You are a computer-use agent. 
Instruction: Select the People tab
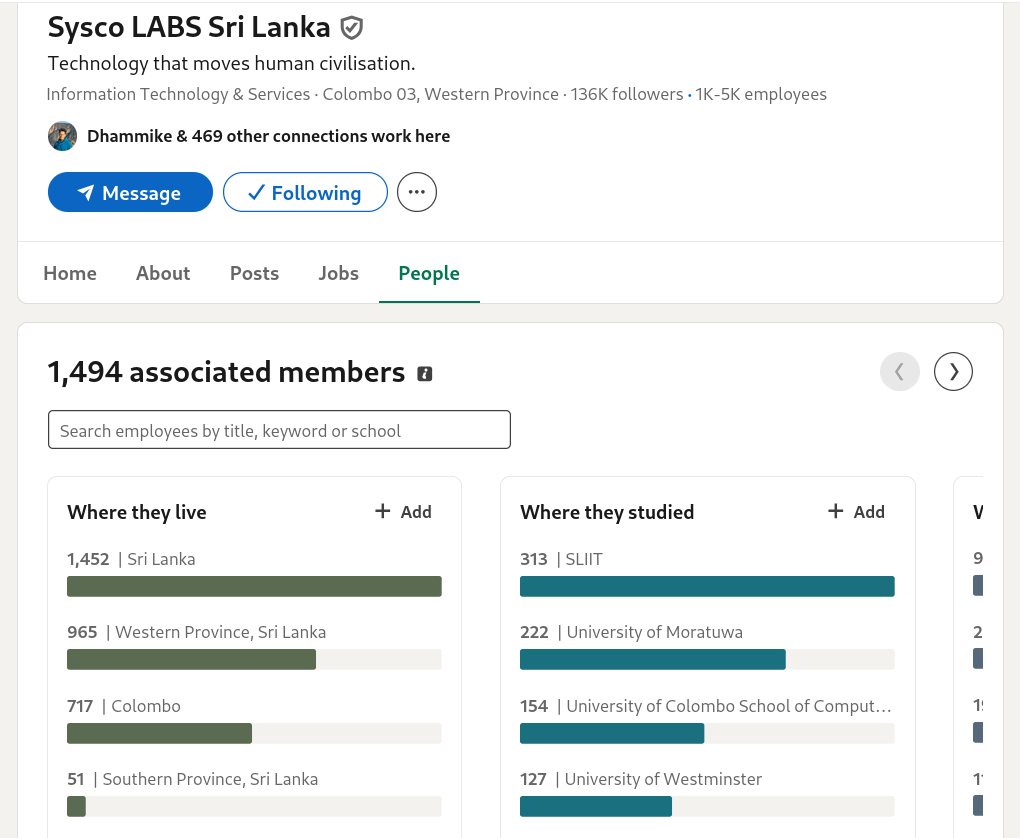429,273
